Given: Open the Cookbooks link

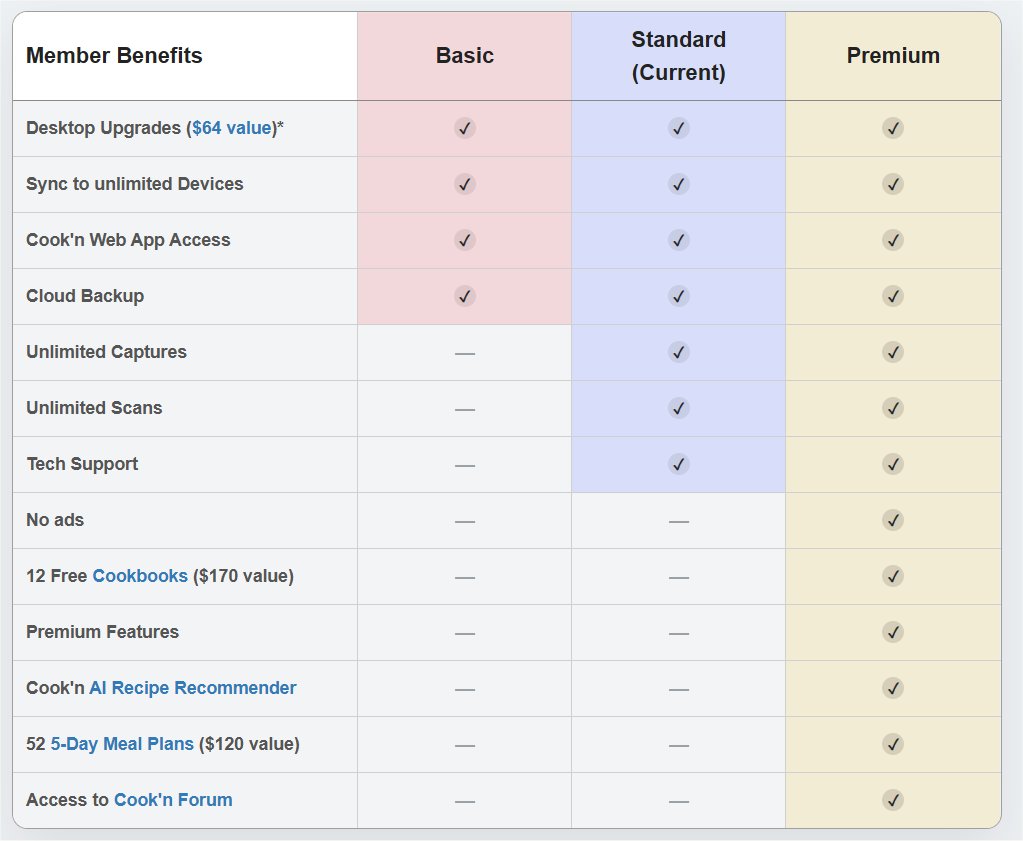Looking at the screenshot, I should point(140,576).
